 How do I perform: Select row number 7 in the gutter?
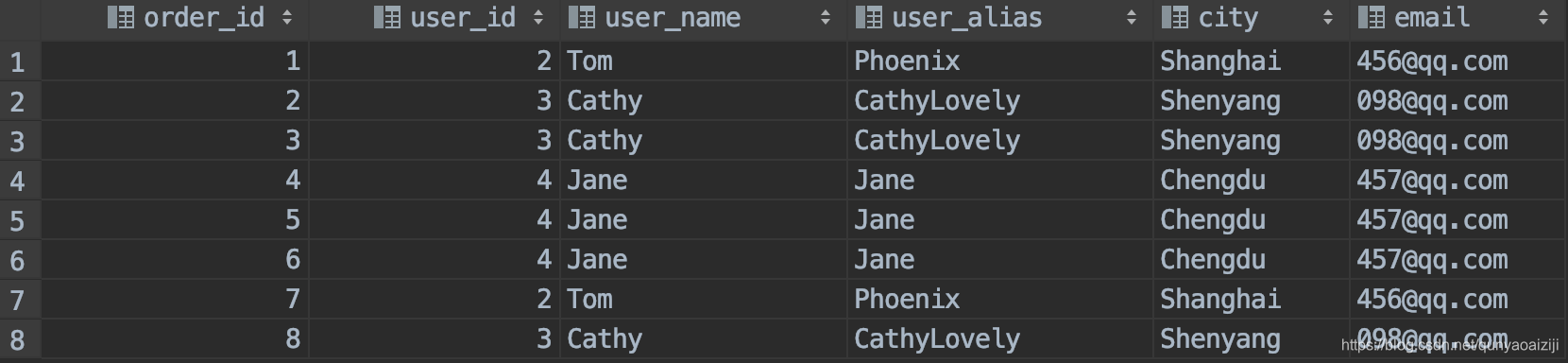coord(20,300)
